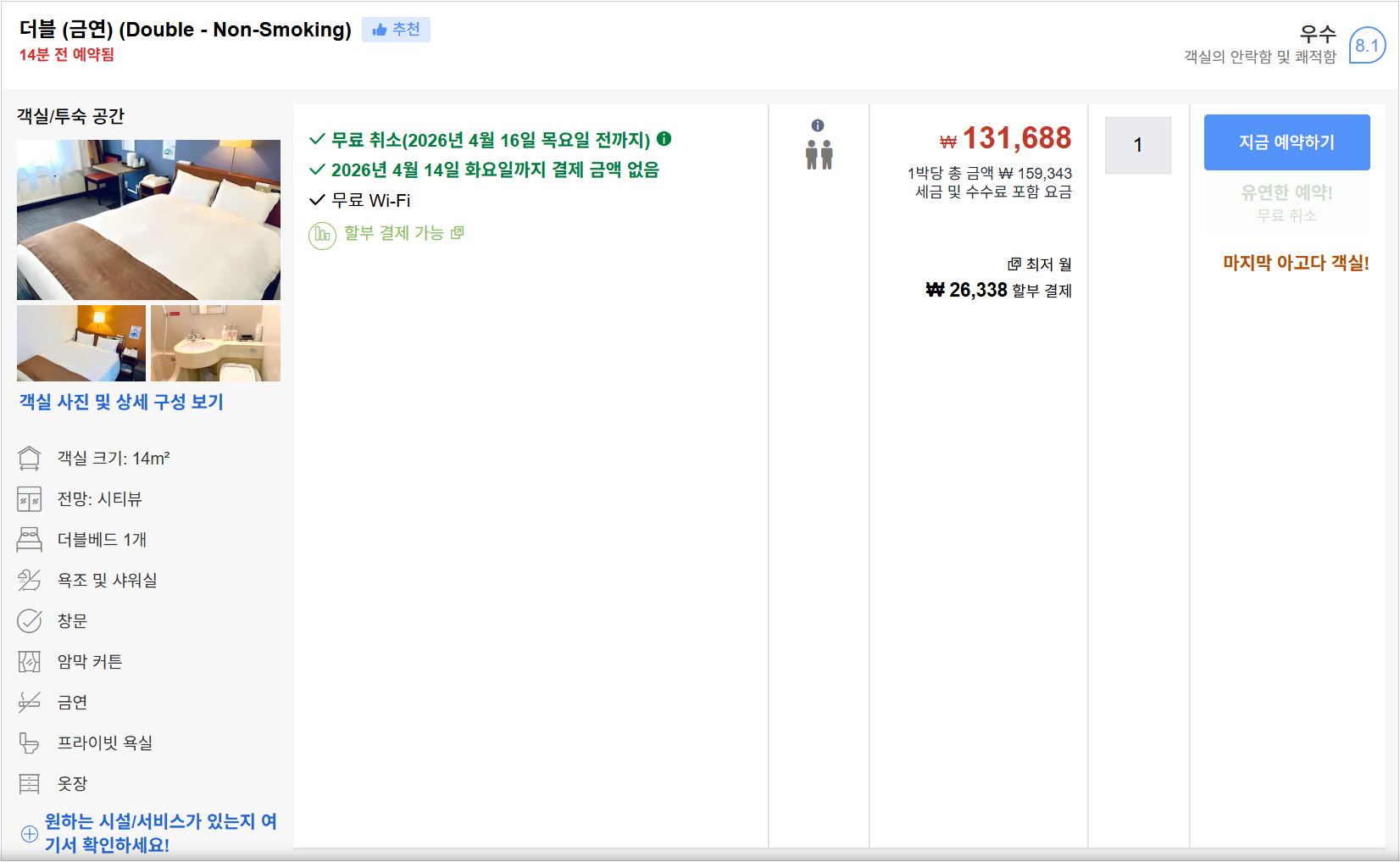
Task: Click the two-adult occupancy icon
Action: tap(819, 155)
